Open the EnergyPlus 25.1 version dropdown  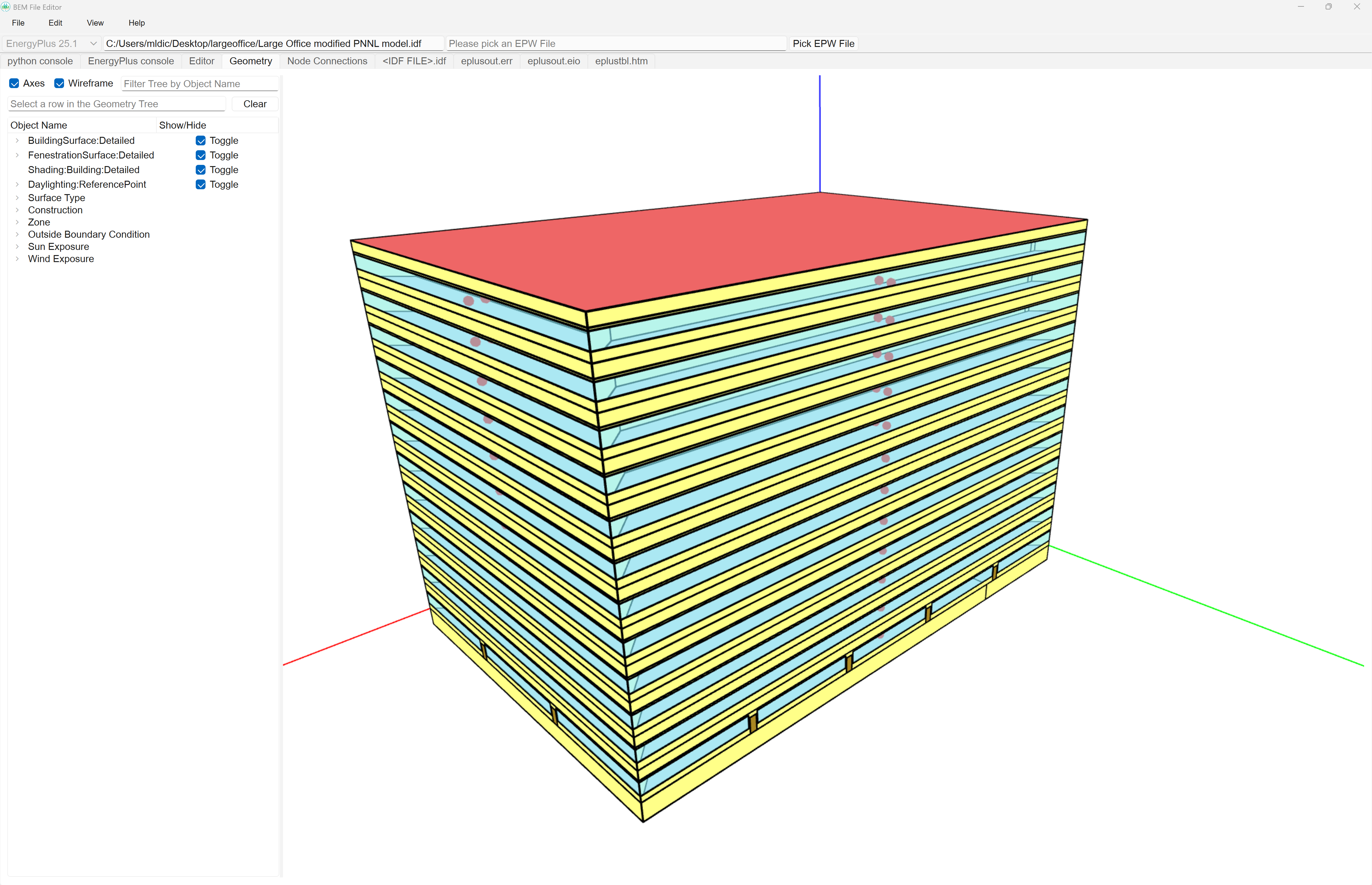(x=51, y=44)
